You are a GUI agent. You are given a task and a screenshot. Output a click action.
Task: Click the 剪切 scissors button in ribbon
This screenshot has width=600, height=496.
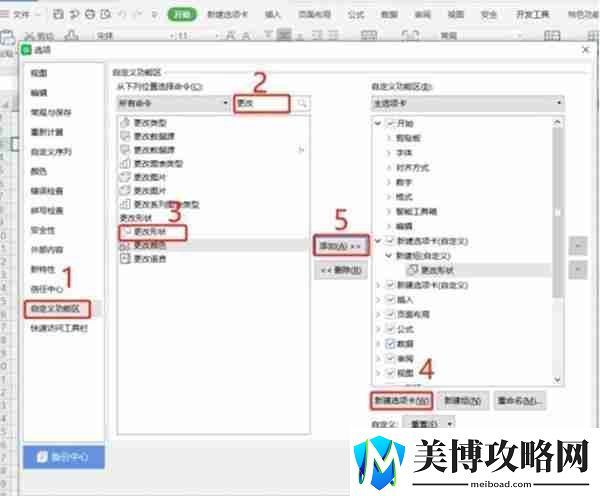[39, 36]
